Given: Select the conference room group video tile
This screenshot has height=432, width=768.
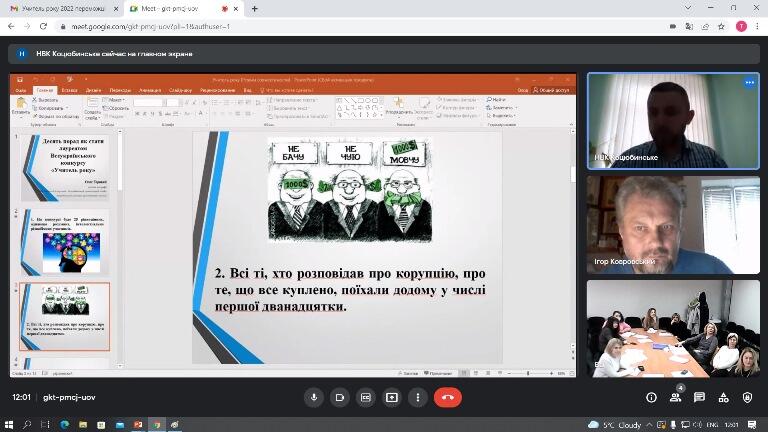Looking at the screenshot, I should tap(673, 329).
